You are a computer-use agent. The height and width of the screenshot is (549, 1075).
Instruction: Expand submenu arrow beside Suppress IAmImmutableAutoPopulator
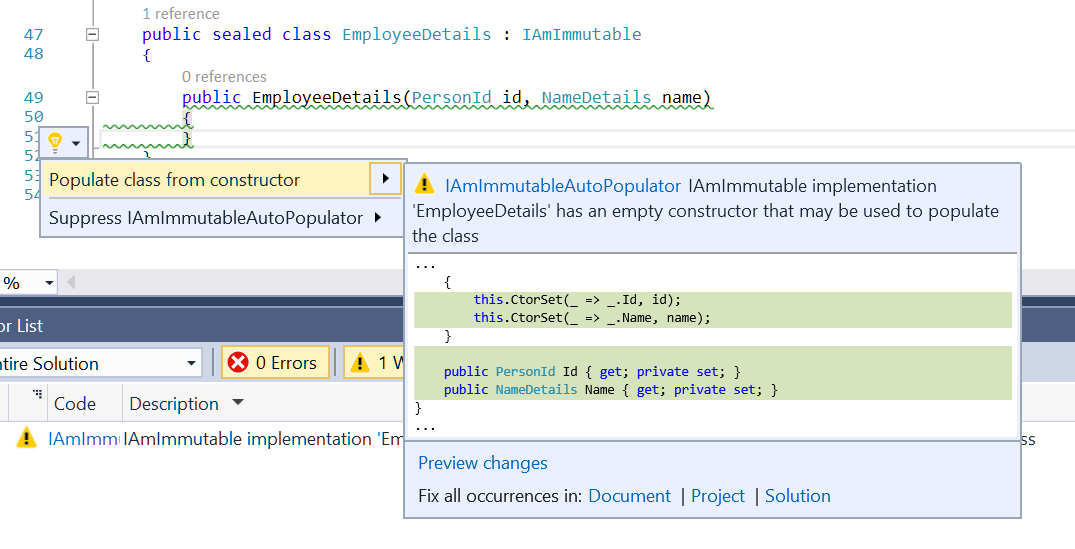tap(378, 217)
